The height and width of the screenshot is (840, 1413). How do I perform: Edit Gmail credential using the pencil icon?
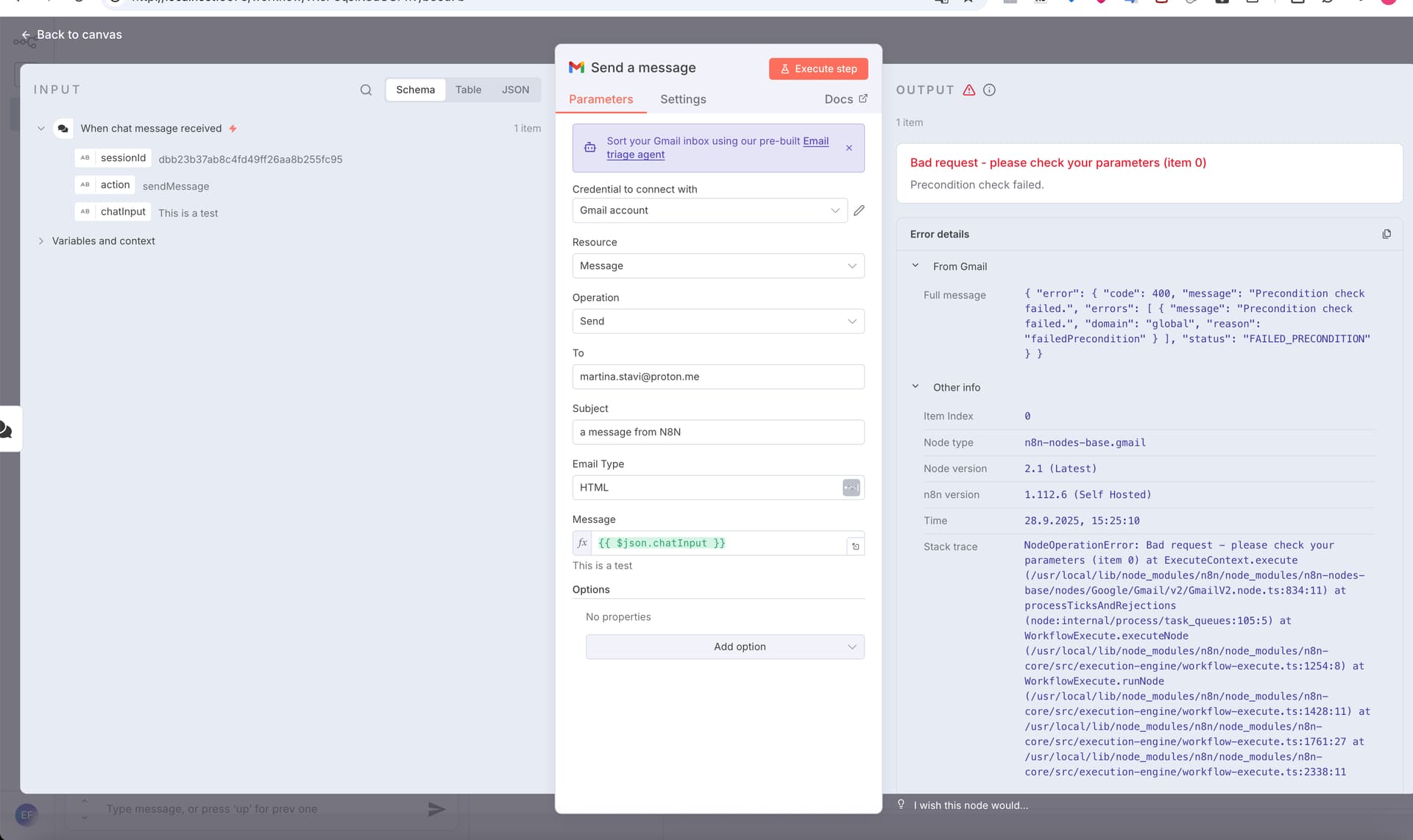pos(859,210)
